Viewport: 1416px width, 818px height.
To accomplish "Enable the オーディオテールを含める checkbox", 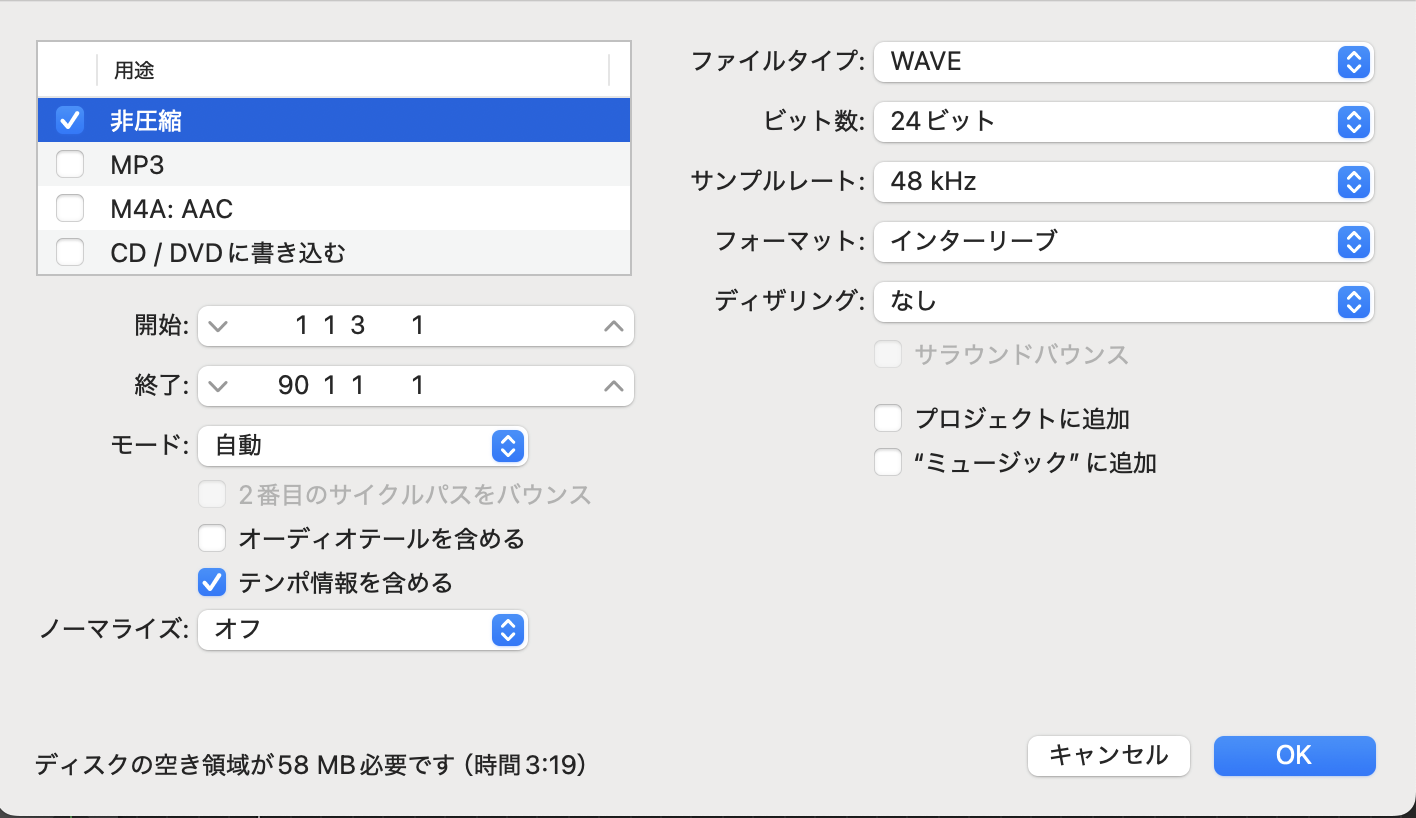I will tap(212, 539).
